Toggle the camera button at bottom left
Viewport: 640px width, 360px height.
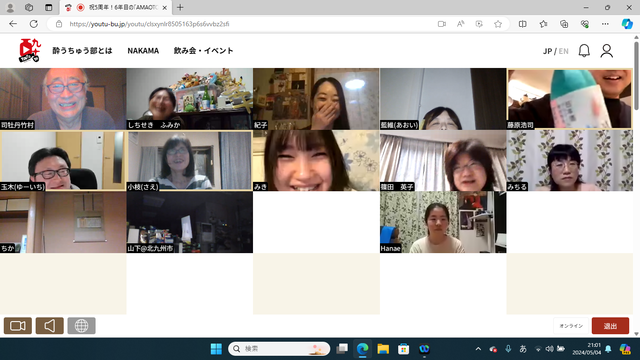point(18,326)
